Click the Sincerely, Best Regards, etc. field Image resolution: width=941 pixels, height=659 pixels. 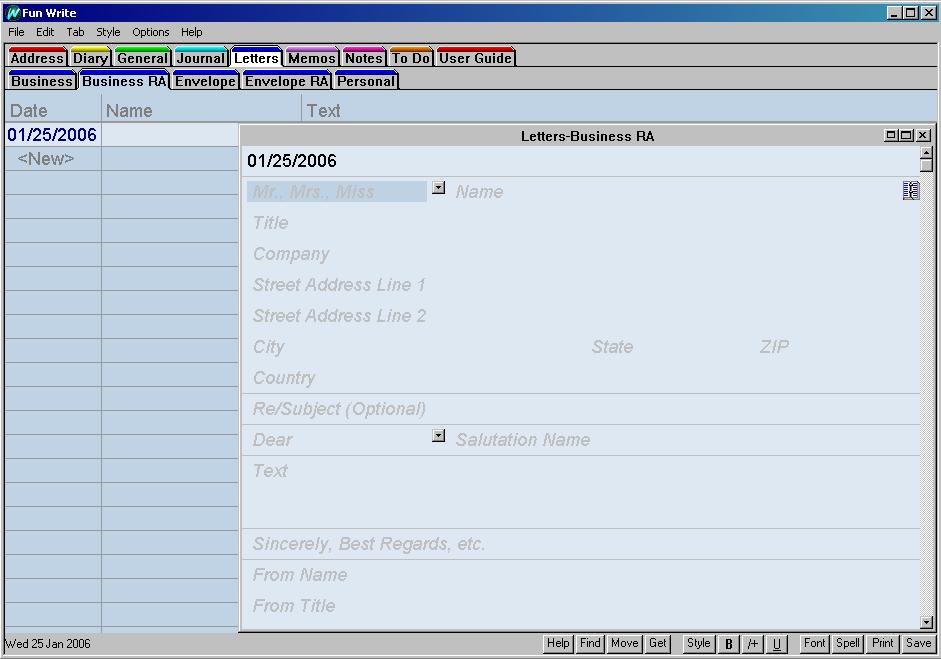tap(580, 544)
